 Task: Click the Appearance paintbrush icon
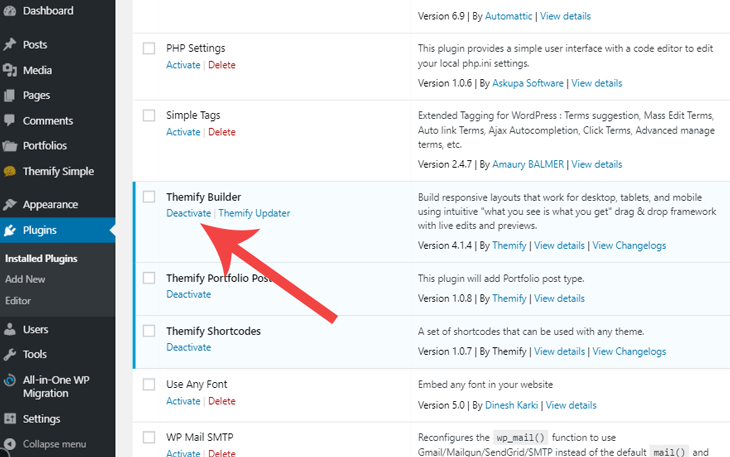coord(9,205)
